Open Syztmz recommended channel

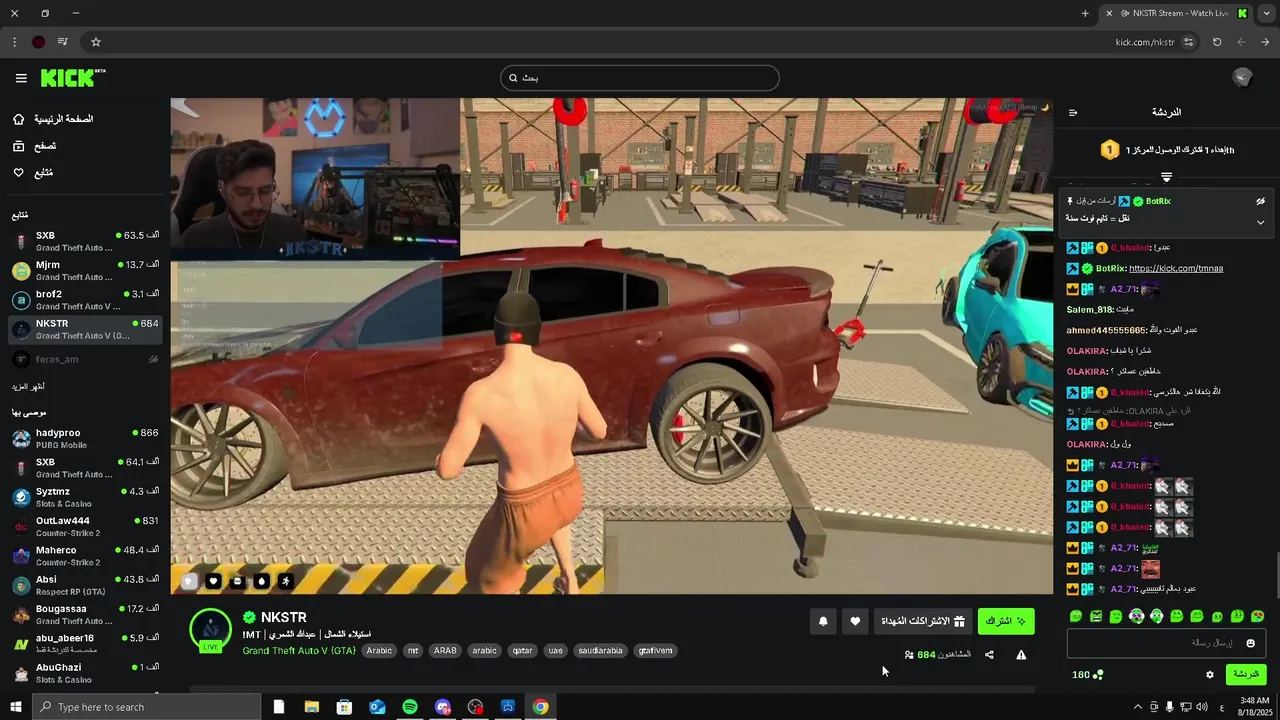pyautogui.click(x=85, y=497)
